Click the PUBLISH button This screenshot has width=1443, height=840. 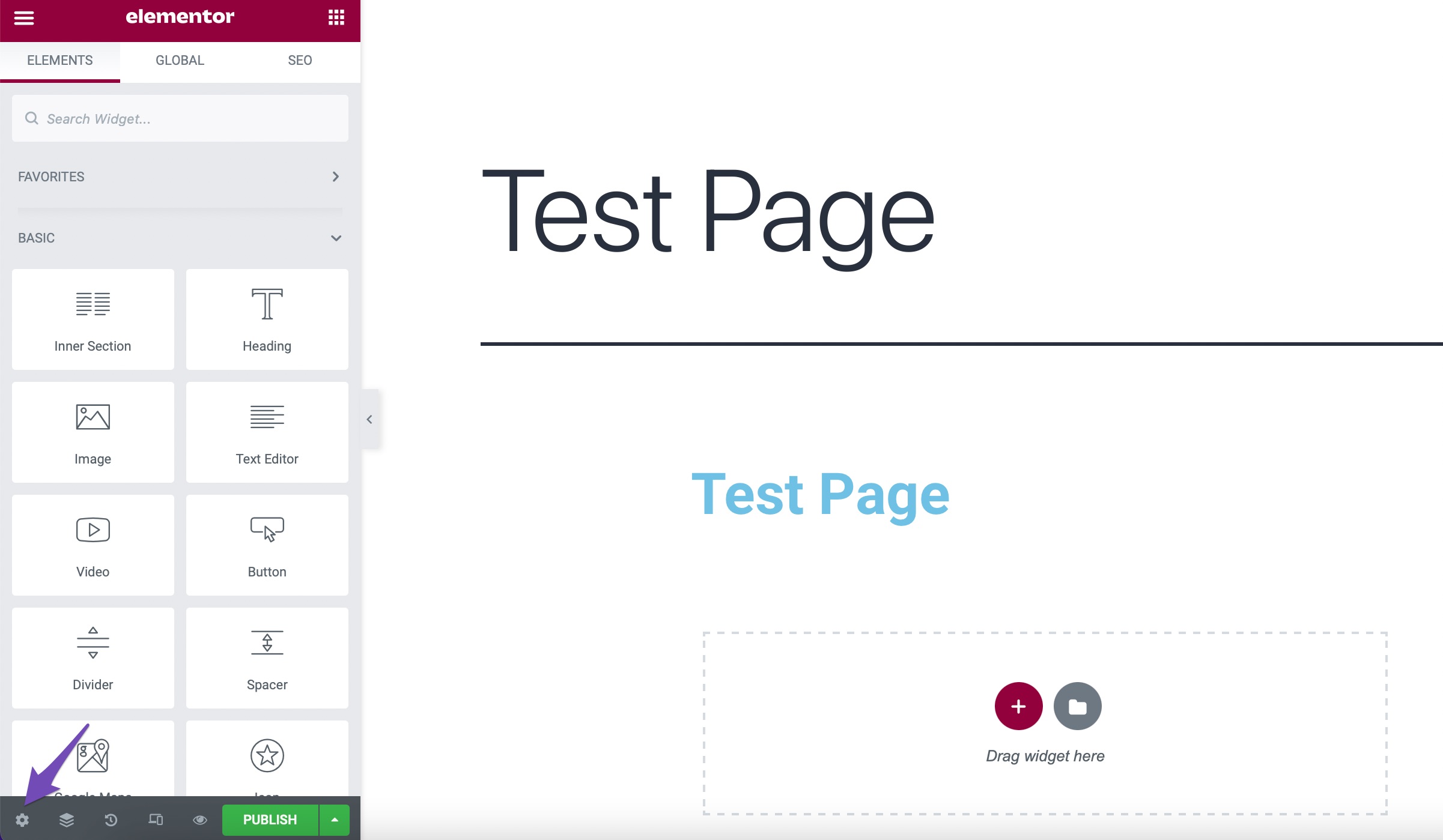(270, 820)
